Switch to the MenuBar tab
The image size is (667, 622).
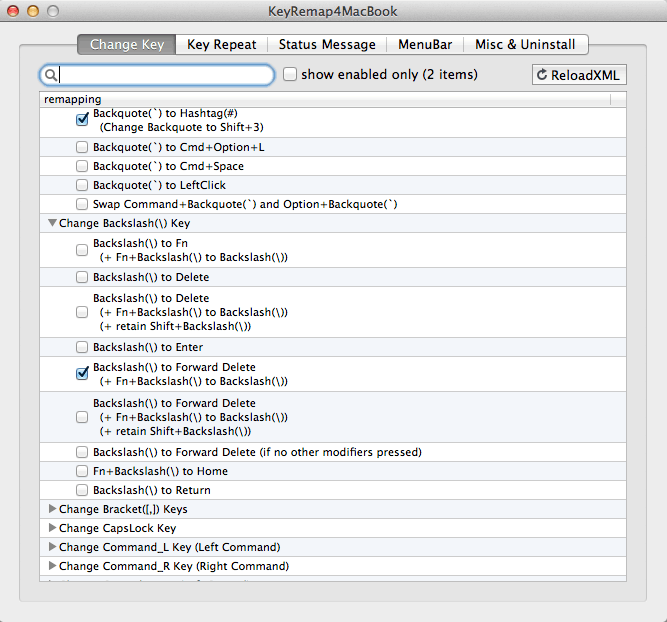pos(425,44)
